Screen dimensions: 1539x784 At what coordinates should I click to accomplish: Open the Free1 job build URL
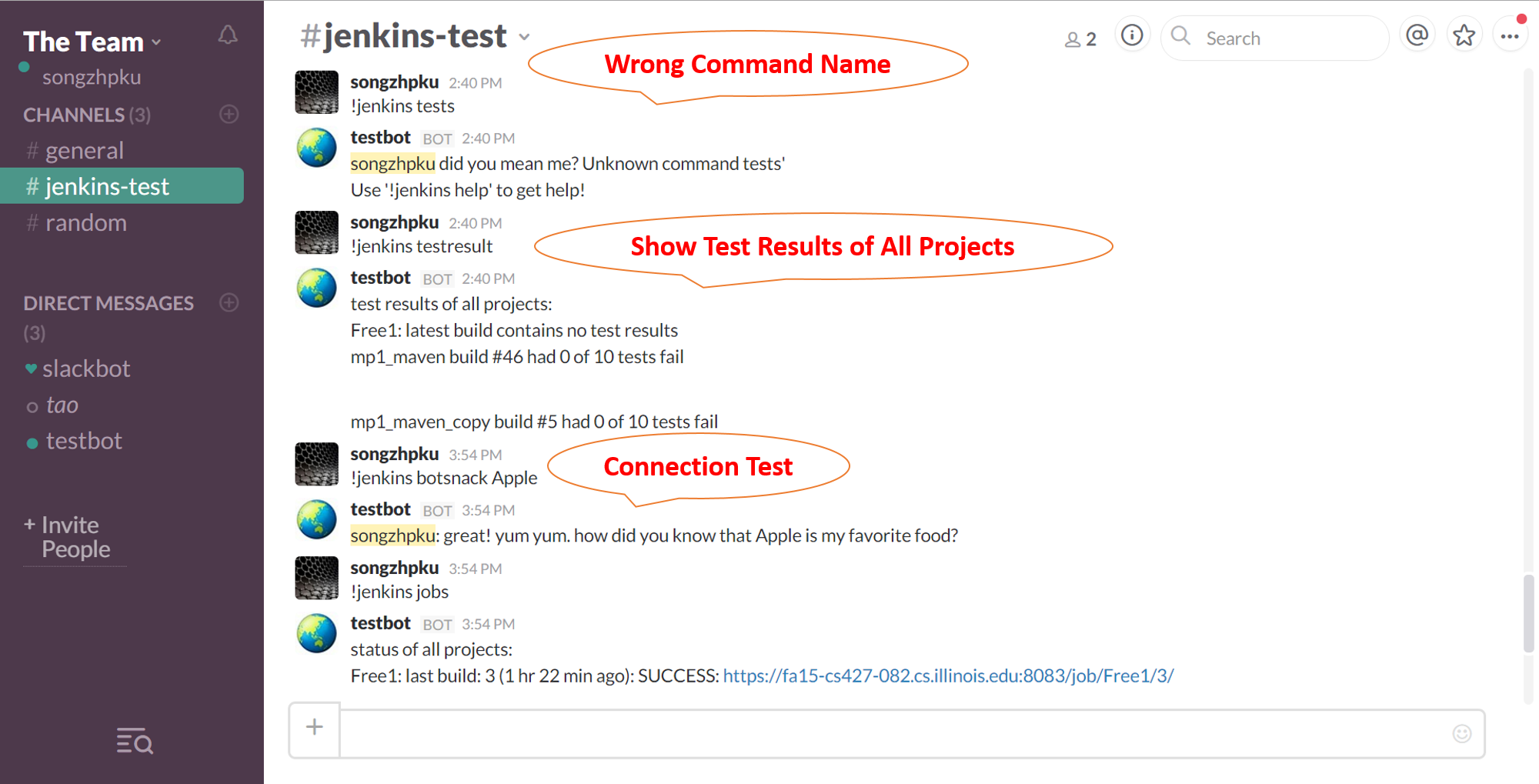pyautogui.click(x=948, y=676)
